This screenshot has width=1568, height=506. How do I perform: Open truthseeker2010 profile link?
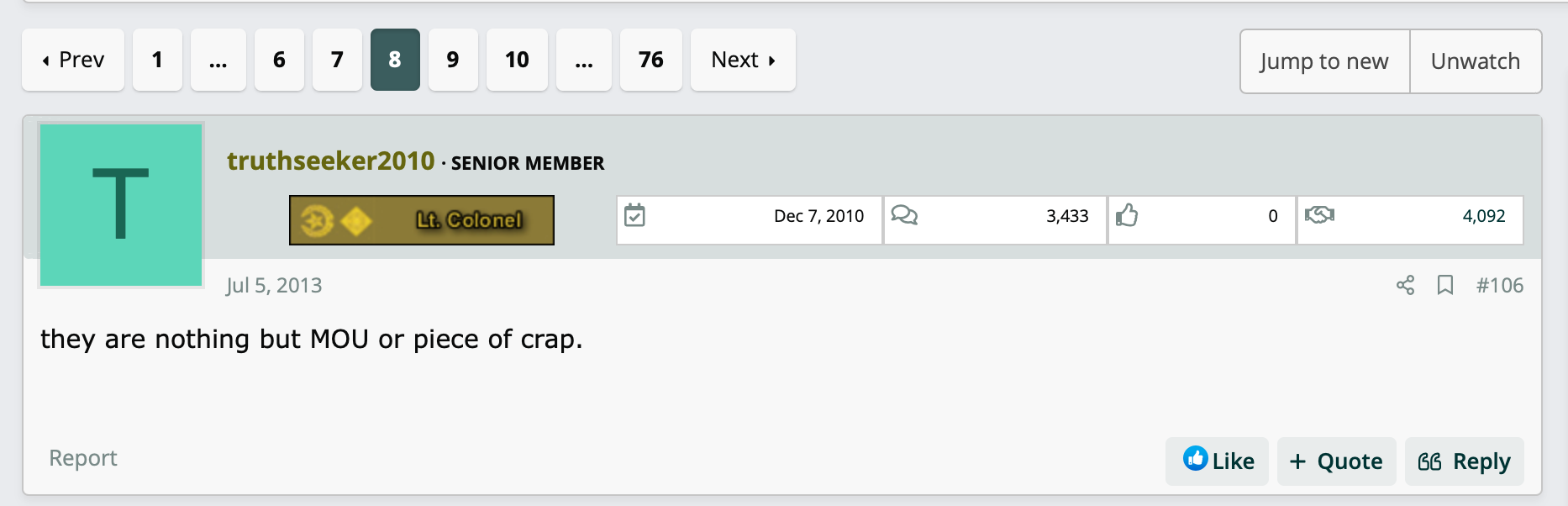point(331,161)
